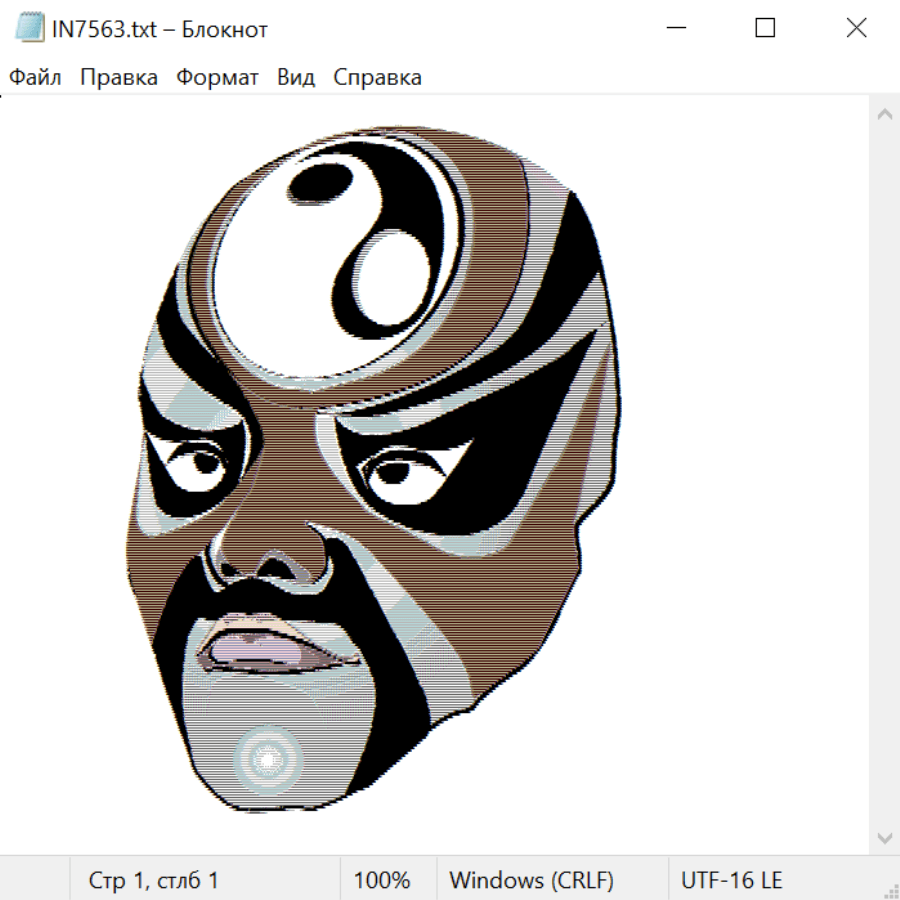The width and height of the screenshot is (900, 900).
Task: Click the scroll up arrow
Action: click(884, 115)
